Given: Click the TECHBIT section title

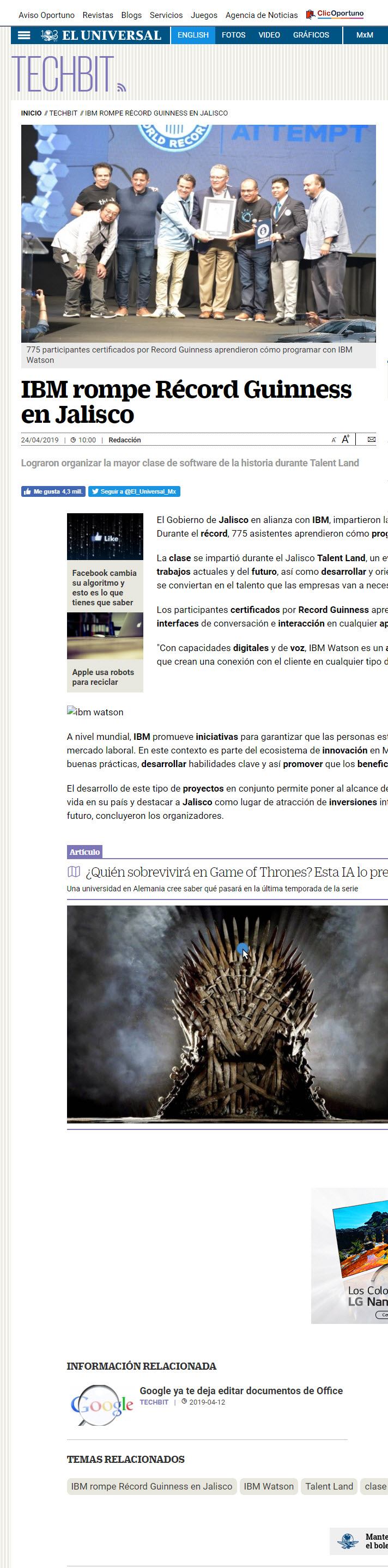Looking at the screenshot, I should click(62, 74).
